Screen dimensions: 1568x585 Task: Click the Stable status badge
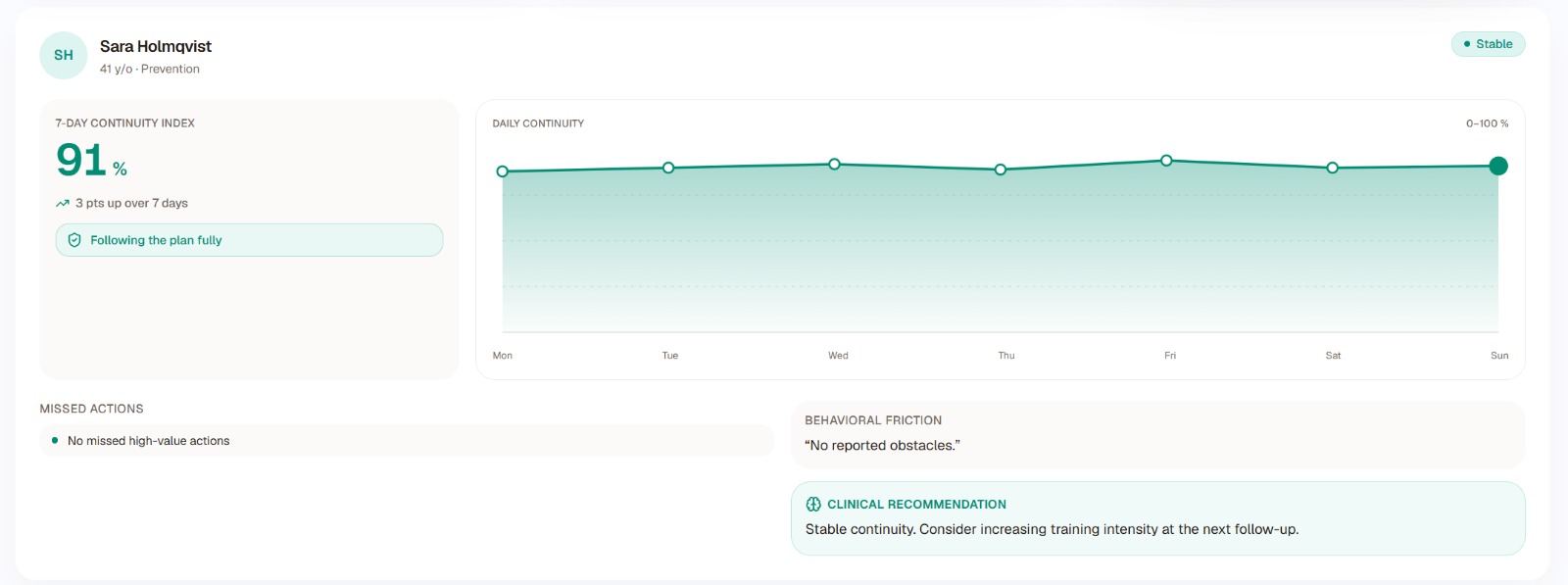(x=1488, y=44)
